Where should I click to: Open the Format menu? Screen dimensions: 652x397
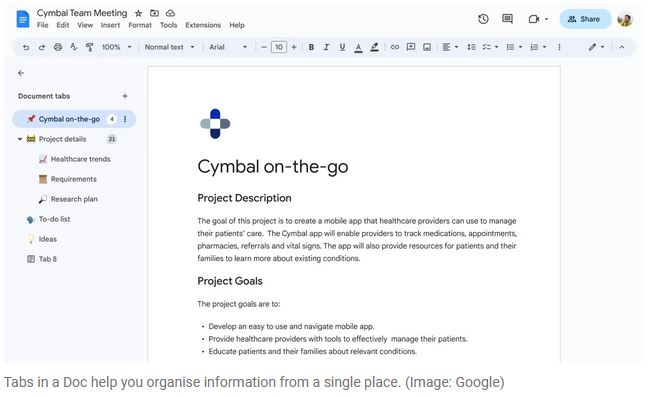tap(140, 25)
